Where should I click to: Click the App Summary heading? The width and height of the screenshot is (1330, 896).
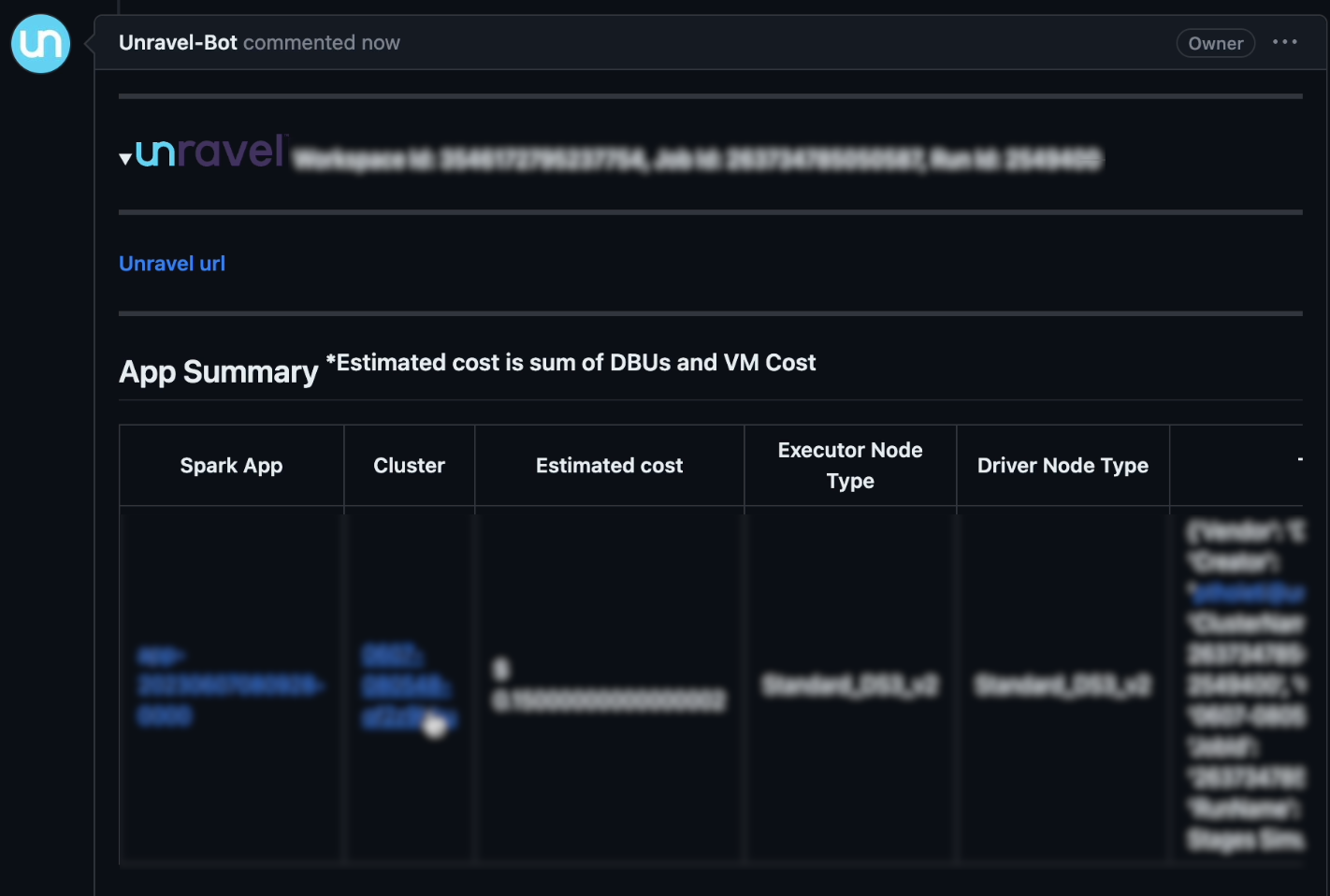219,372
